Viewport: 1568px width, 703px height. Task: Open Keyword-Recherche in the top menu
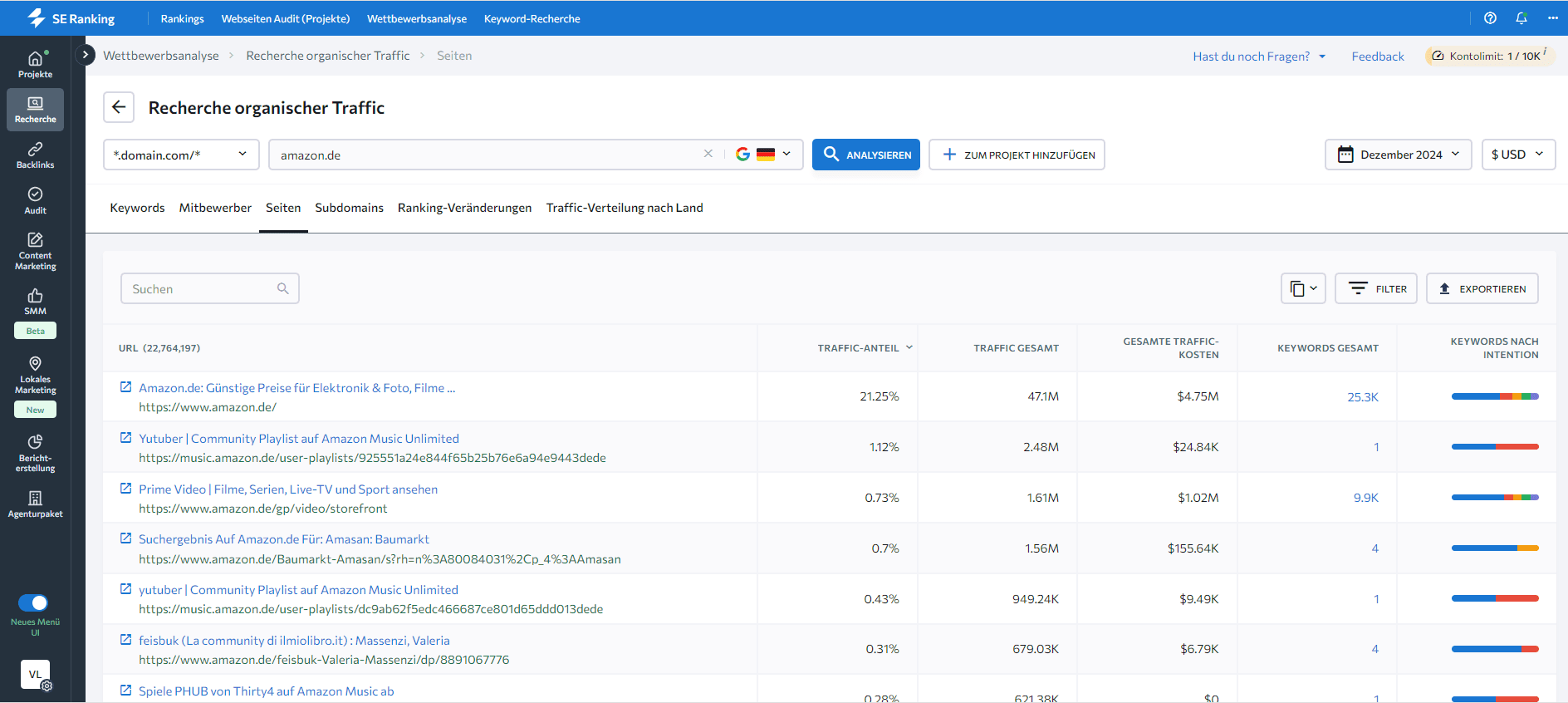(532, 18)
